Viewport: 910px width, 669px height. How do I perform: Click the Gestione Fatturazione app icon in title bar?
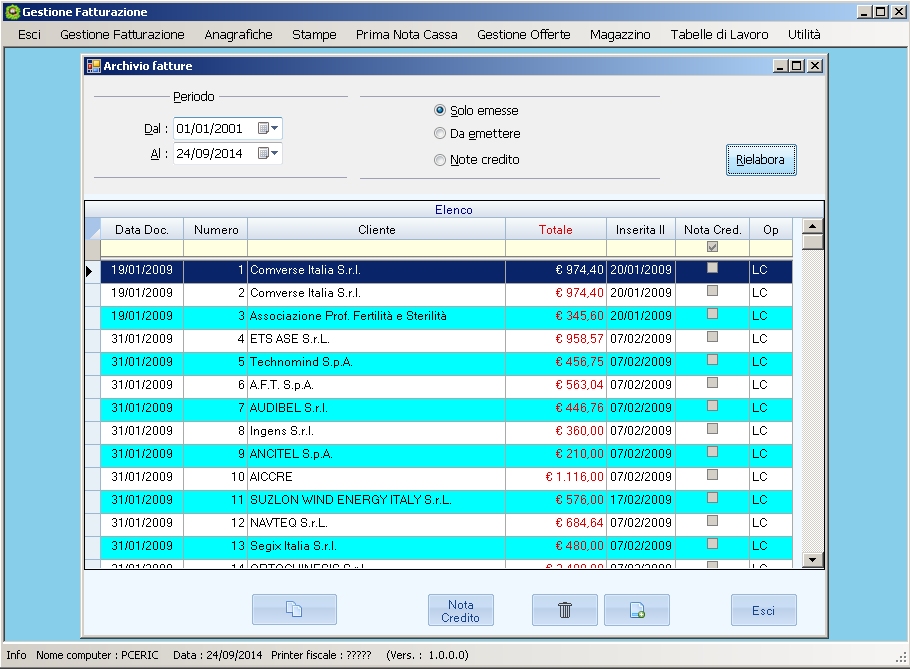12,12
